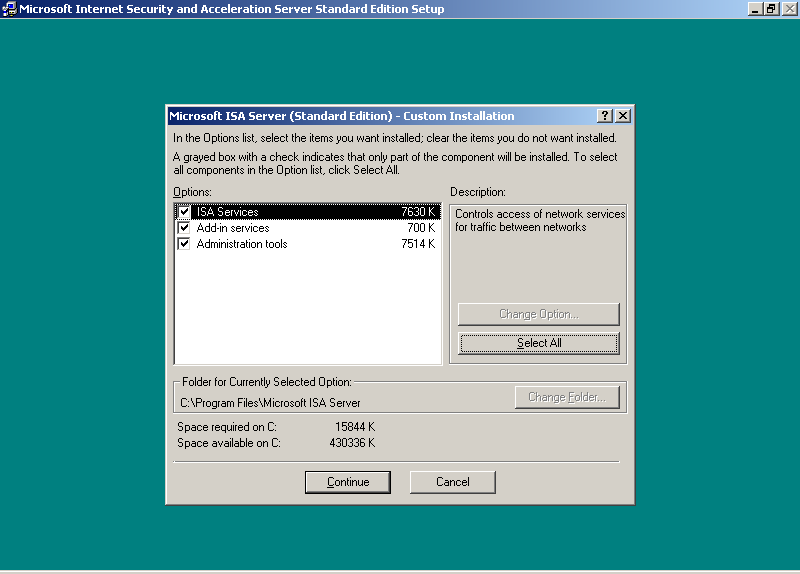Select the Administration tools row label
Image resolution: width=800 pixels, height=574 pixels.
[242, 244]
